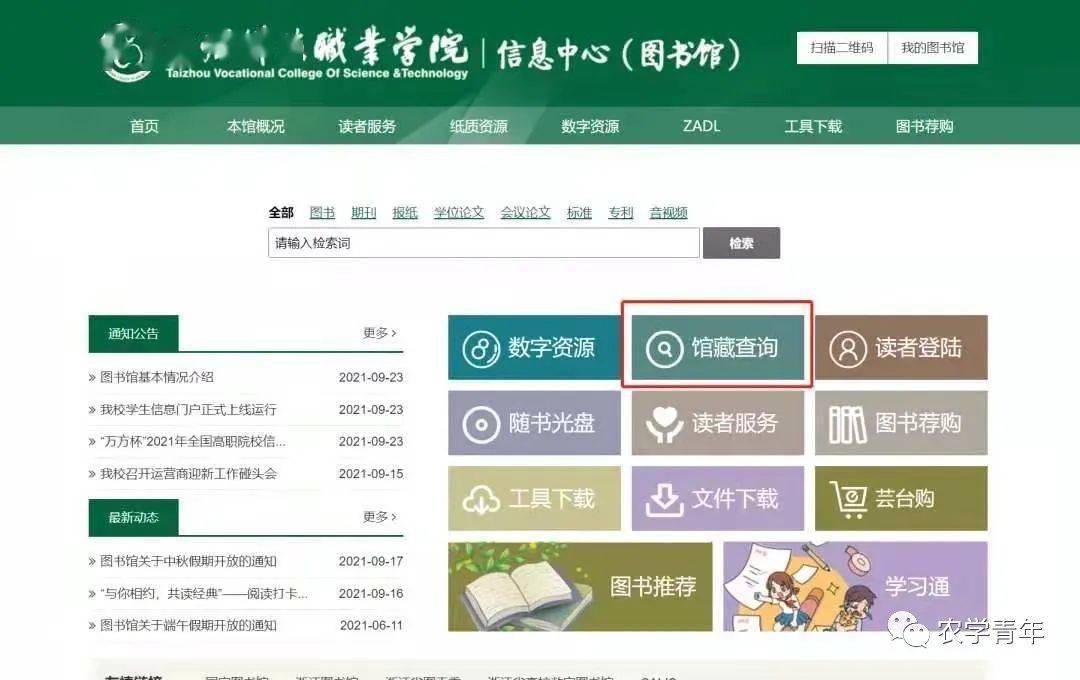This screenshot has width=1080, height=680.
Task: Switch to the 学位论文 search tab
Action: click(x=459, y=213)
